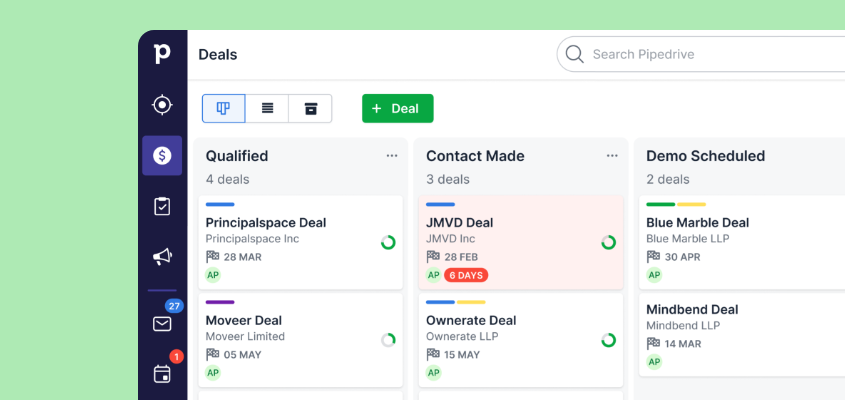Image resolution: width=845 pixels, height=400 pixels.
Task: Click the search magnifier icon
Action: 574,54
